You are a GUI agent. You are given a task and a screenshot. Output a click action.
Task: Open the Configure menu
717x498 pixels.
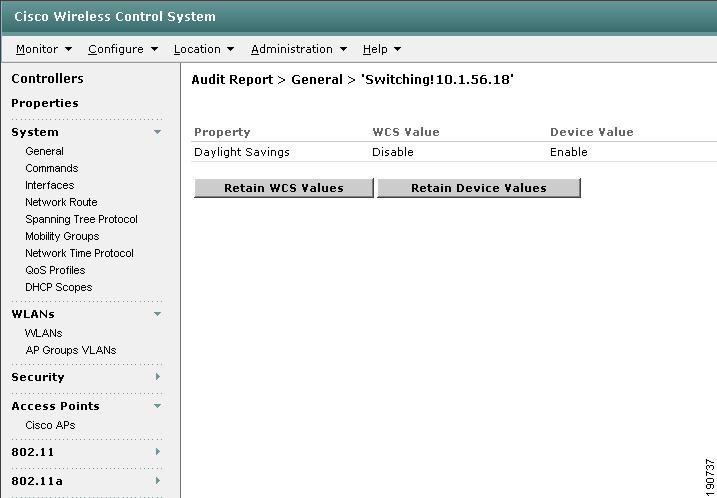(123, 49)
